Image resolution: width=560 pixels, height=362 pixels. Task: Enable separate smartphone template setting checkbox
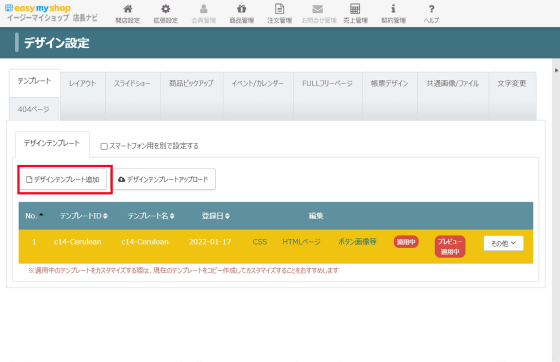point(104,146)
